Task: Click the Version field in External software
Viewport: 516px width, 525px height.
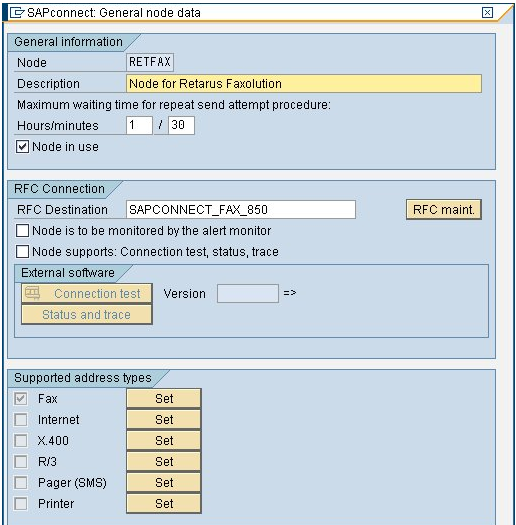Action: (248, 294)
